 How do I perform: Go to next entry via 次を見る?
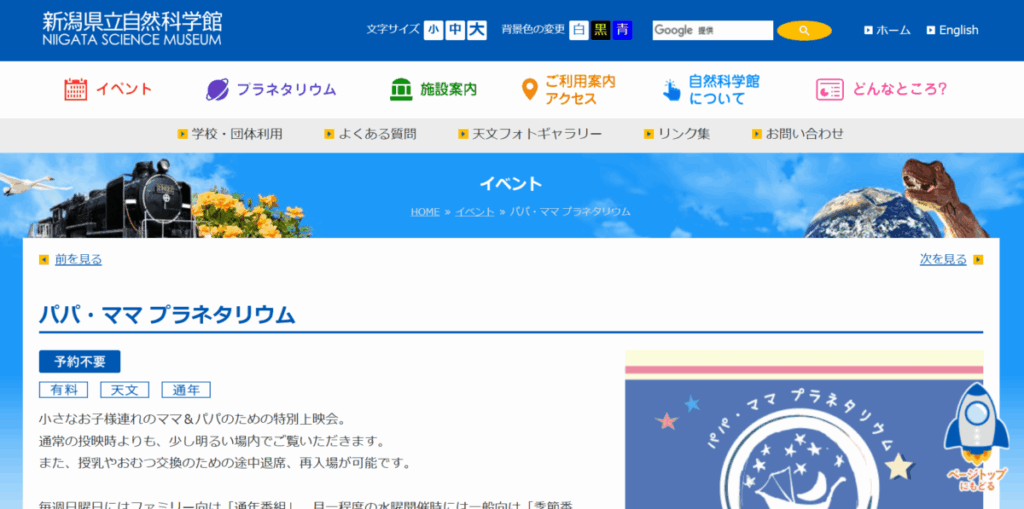943,260
